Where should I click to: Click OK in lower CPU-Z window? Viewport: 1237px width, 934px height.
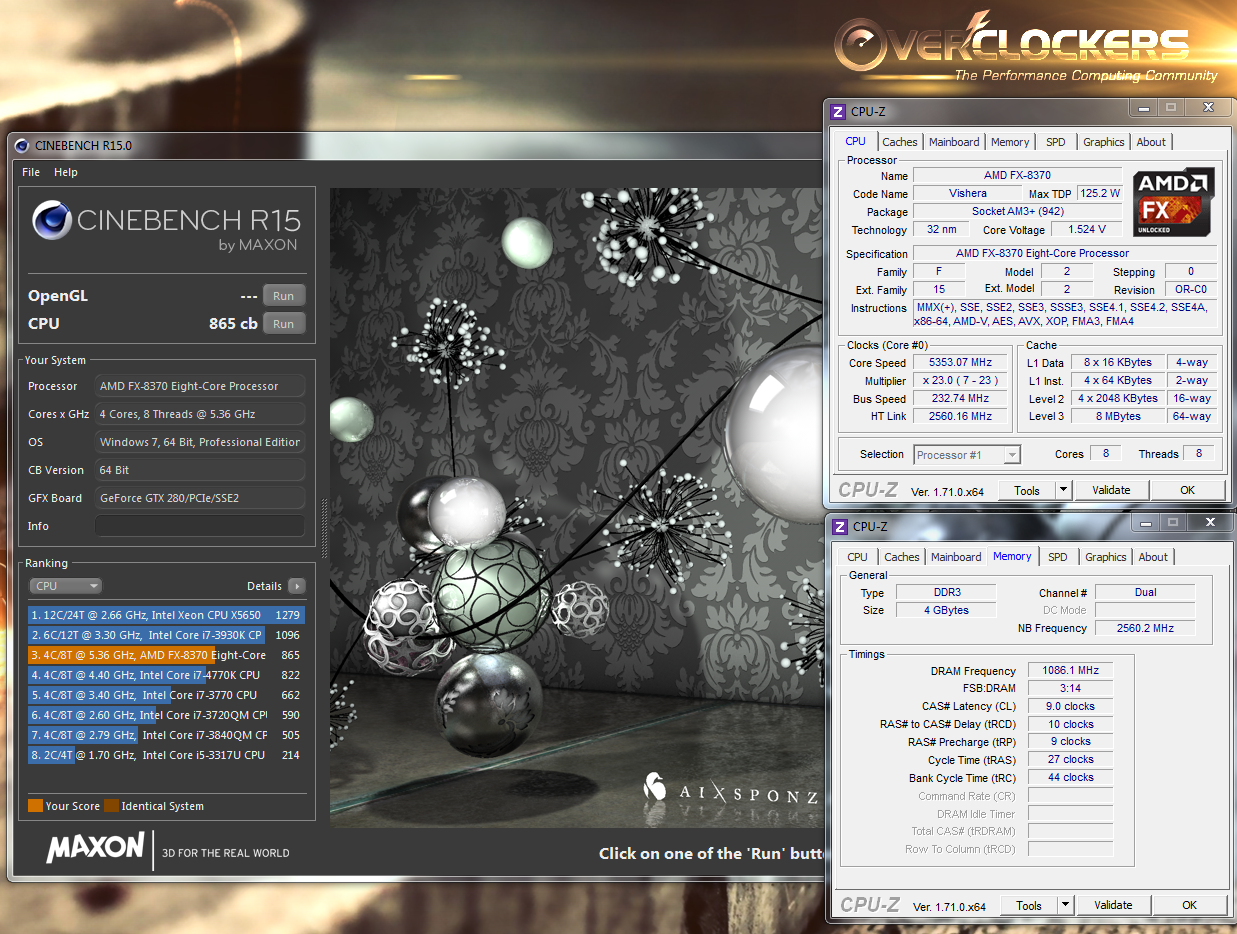click(1189, 905)
